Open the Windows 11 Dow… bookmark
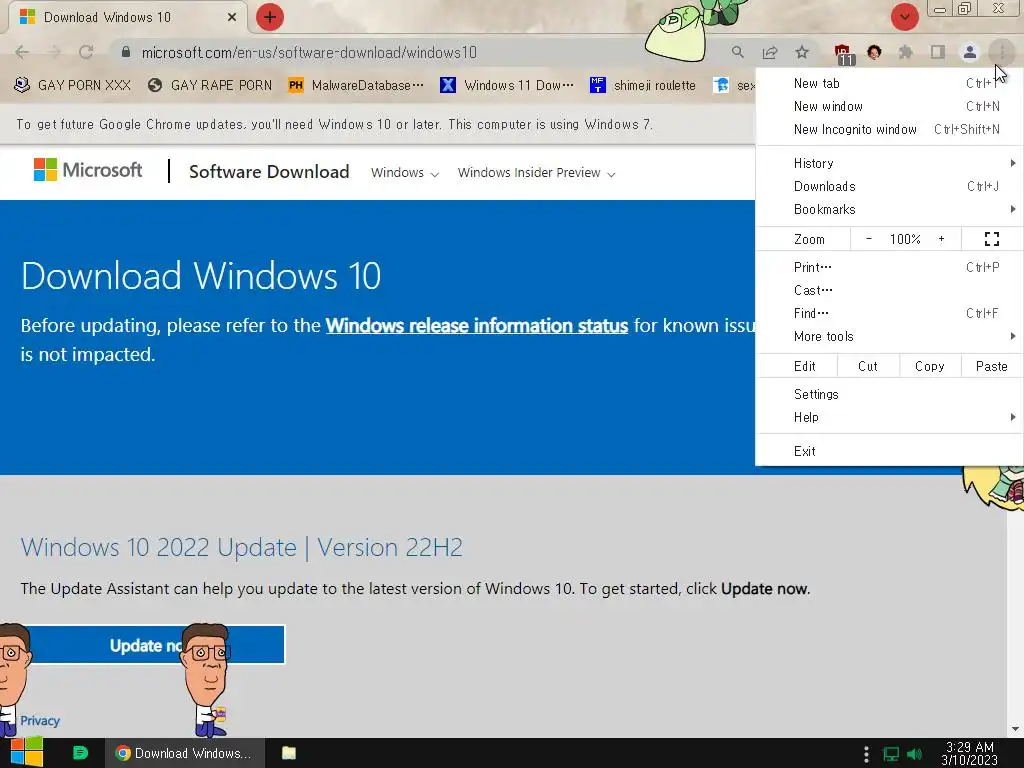Image resolution: width=1024 pixels, height=768 pixels. click(x=507, y=85)
